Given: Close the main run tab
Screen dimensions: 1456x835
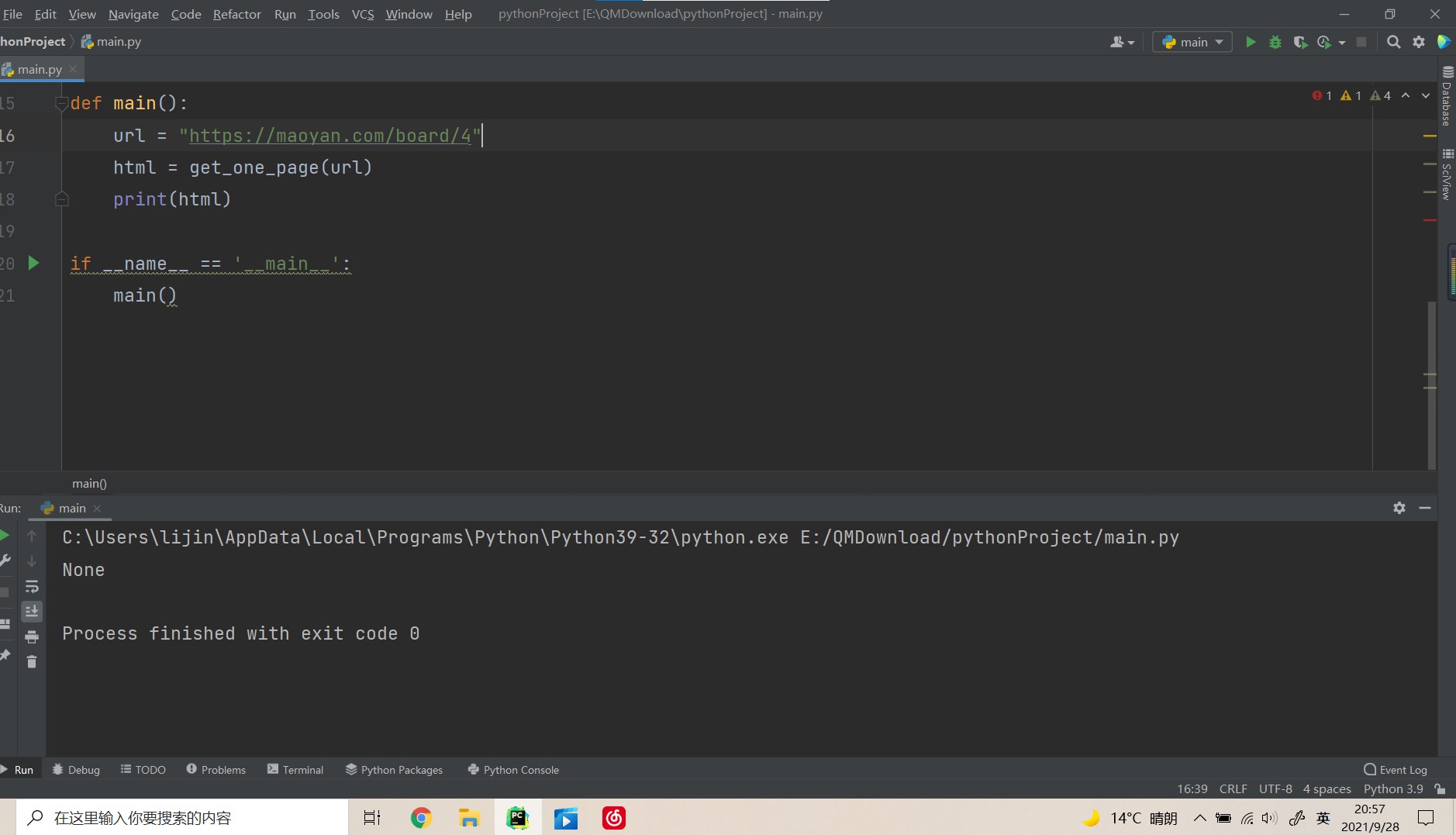Looking at the screenshot, I should (97, 509).
